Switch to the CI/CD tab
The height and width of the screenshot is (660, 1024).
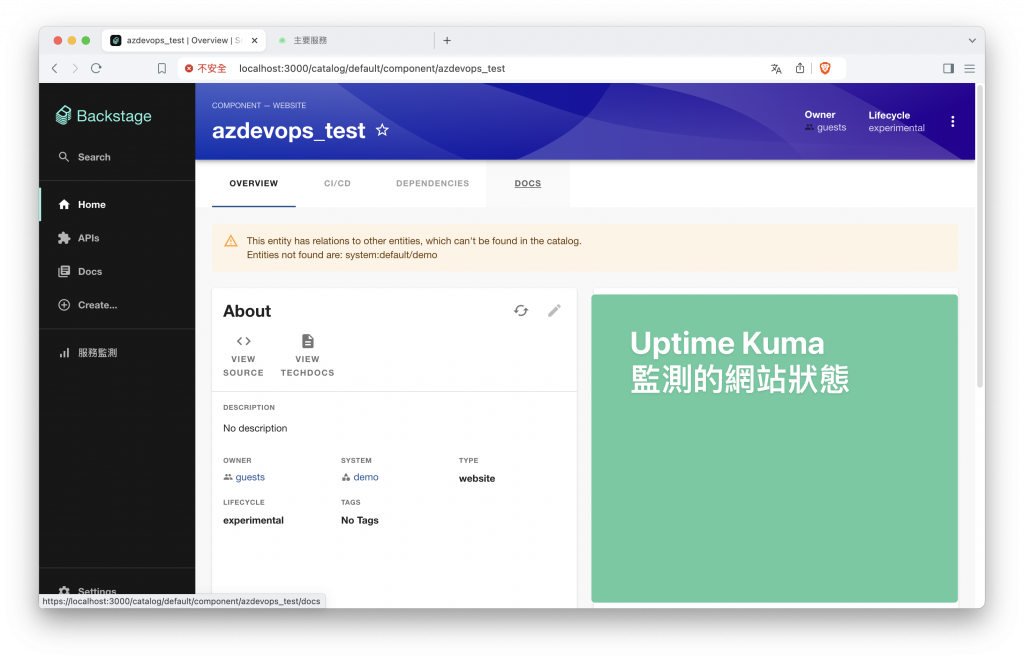click(x=337, y=183)
